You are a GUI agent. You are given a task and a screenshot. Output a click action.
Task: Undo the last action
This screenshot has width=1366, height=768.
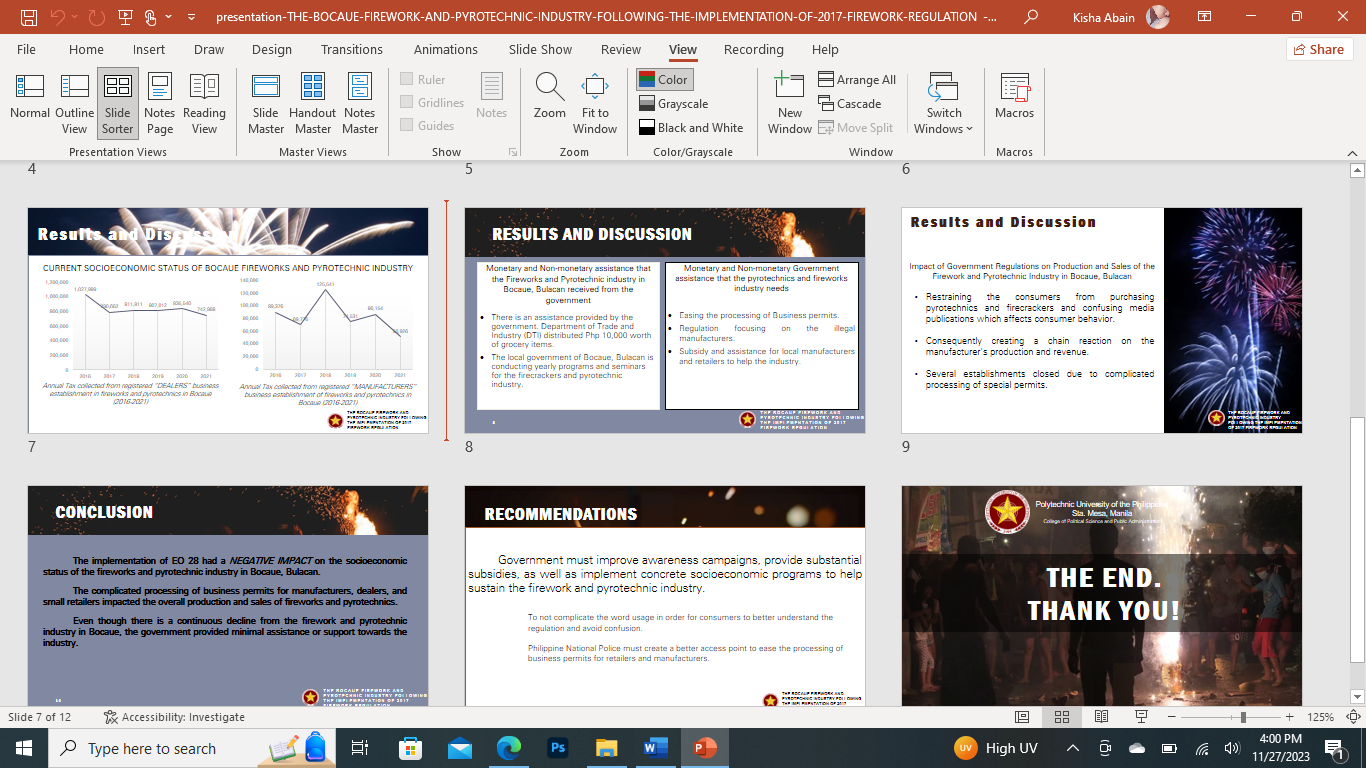click(x=57, y=17)
